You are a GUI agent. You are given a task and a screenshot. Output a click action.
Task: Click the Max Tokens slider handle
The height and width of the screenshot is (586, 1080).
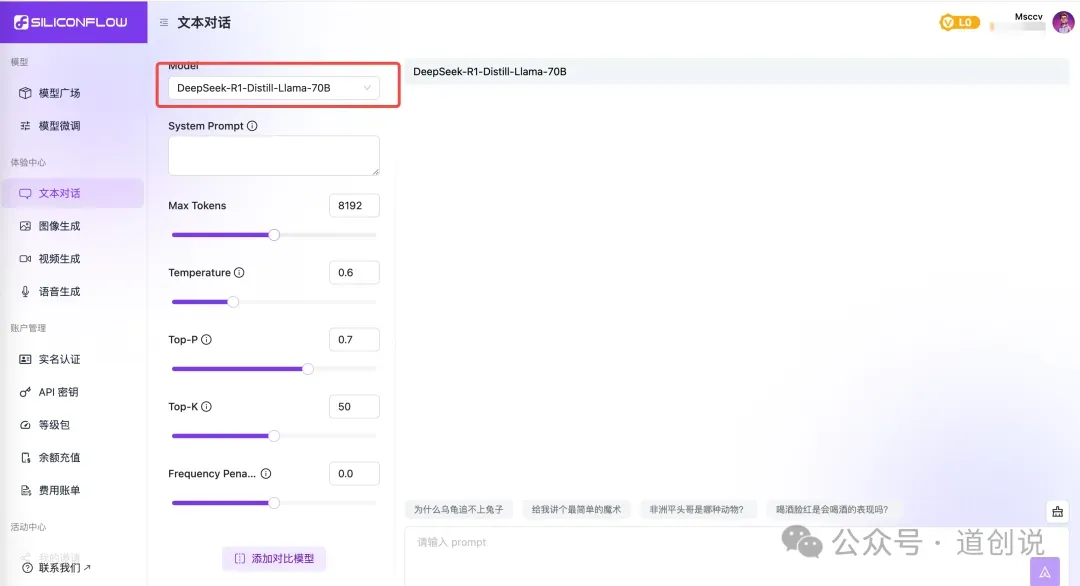(274, 235)
